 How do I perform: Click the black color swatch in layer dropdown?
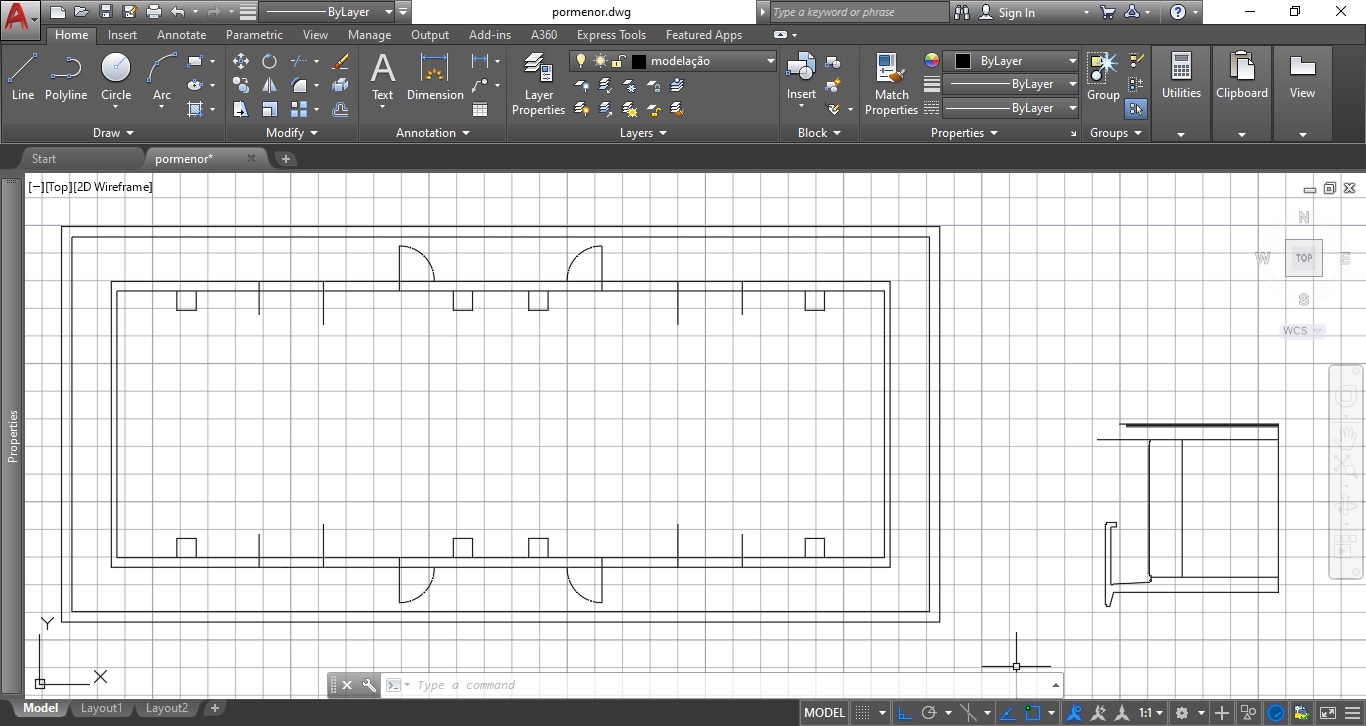coord(639,61)
